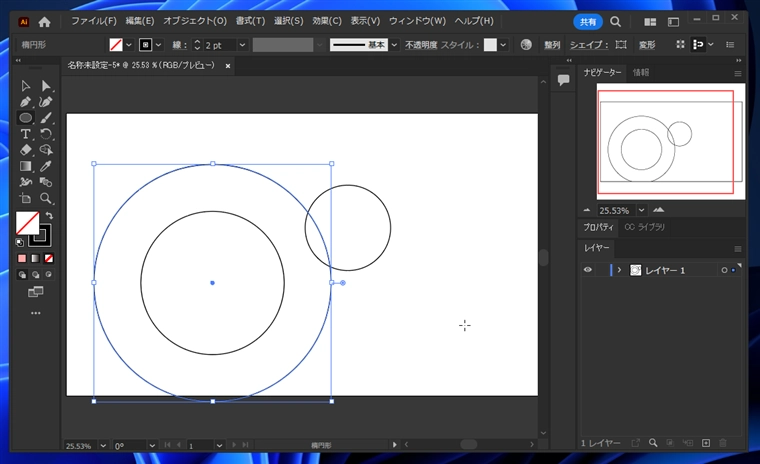Switch to 情報 panel tab

click(x=640, y=72)
